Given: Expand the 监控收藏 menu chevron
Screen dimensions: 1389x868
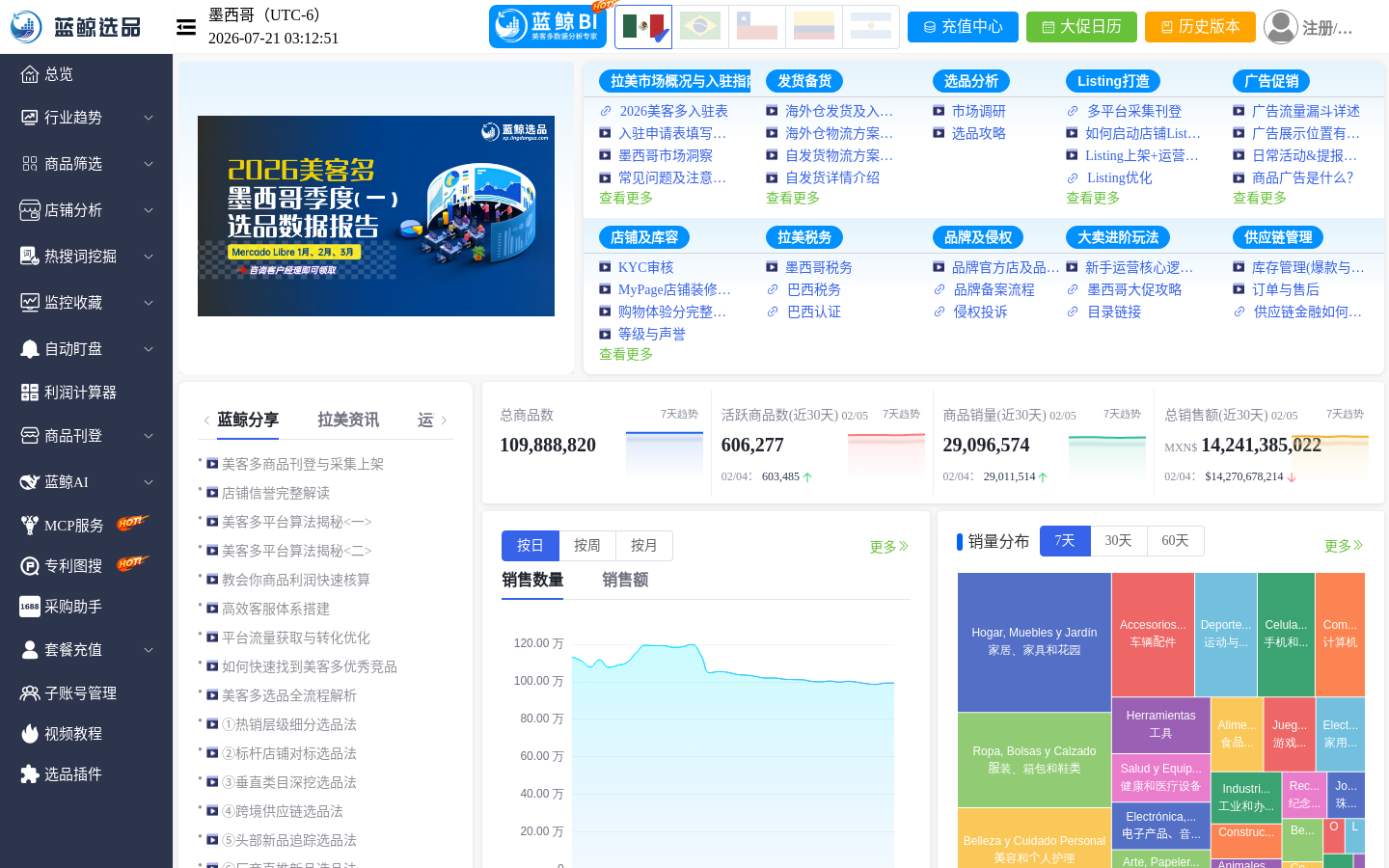Looking at the screenshot, I should pyautogui.click(x=149, y=303).
